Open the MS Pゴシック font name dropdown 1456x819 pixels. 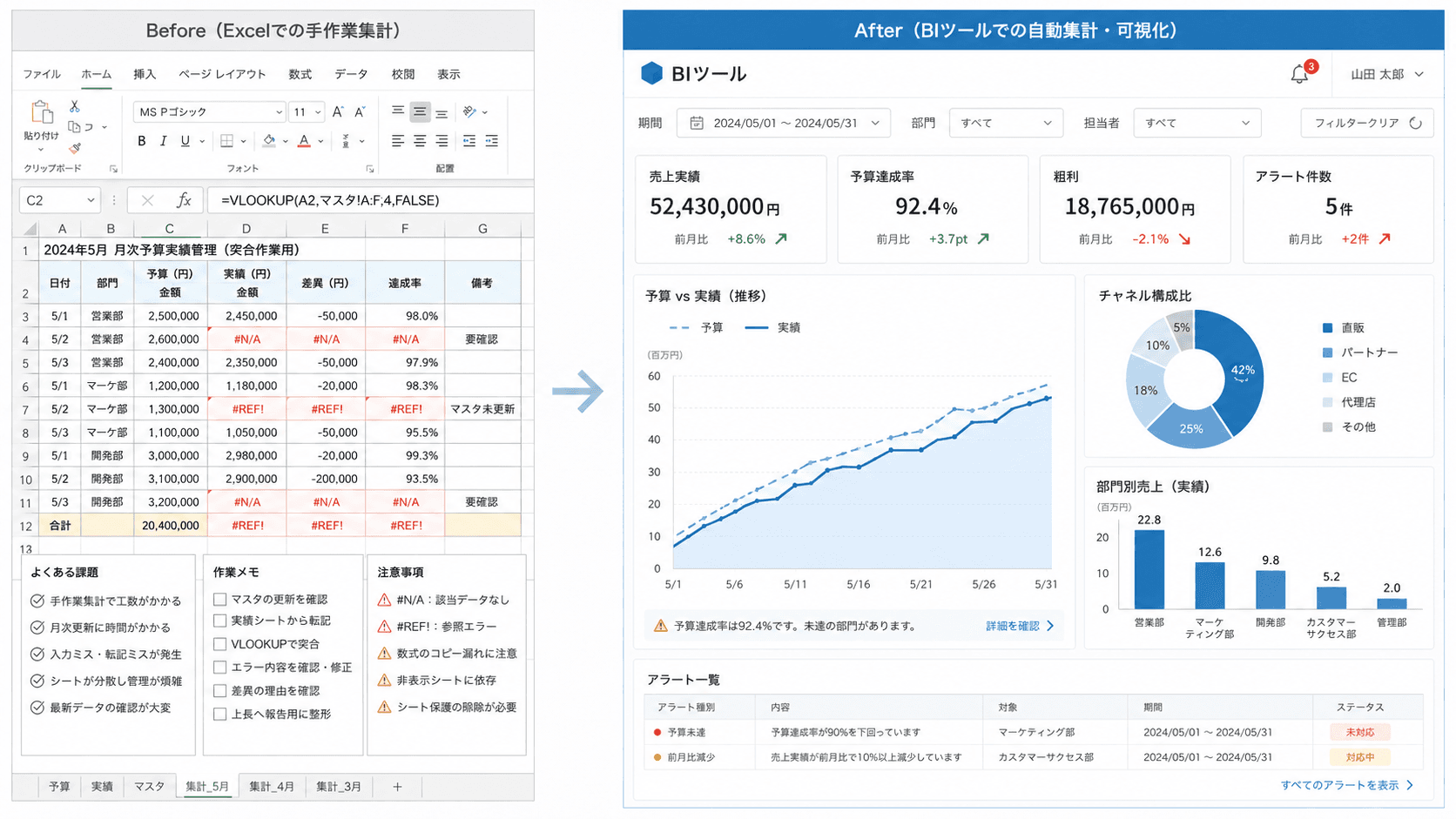[279, 112]
